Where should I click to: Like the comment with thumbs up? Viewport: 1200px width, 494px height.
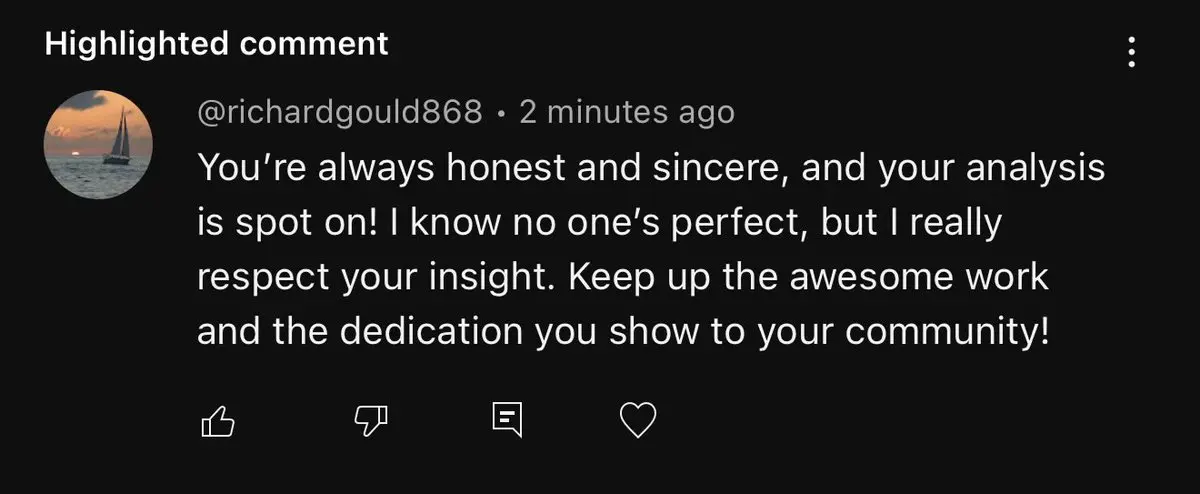pyautogui.click(x=218, y=422)
